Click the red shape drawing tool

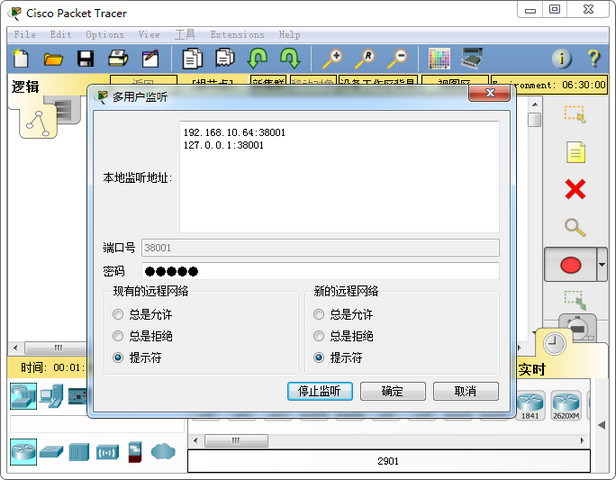point(570,265)
